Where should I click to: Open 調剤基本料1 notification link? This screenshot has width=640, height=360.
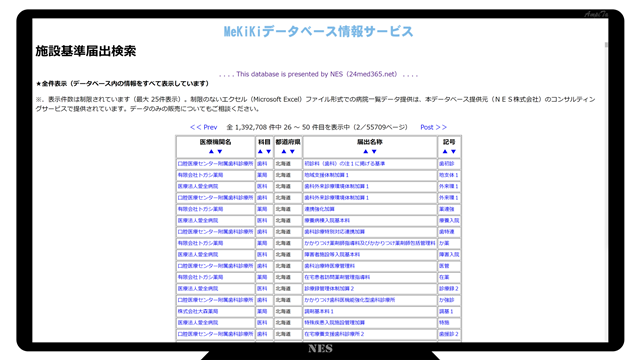319,311
